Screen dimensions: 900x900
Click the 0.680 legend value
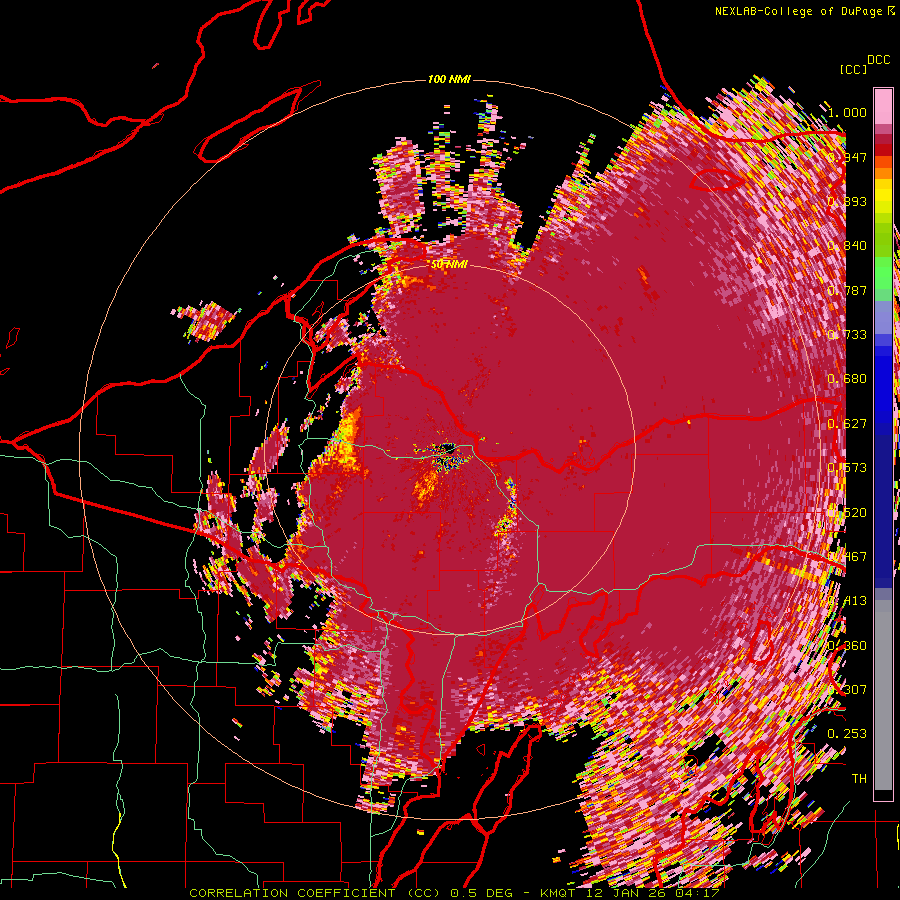coord(847,379)
